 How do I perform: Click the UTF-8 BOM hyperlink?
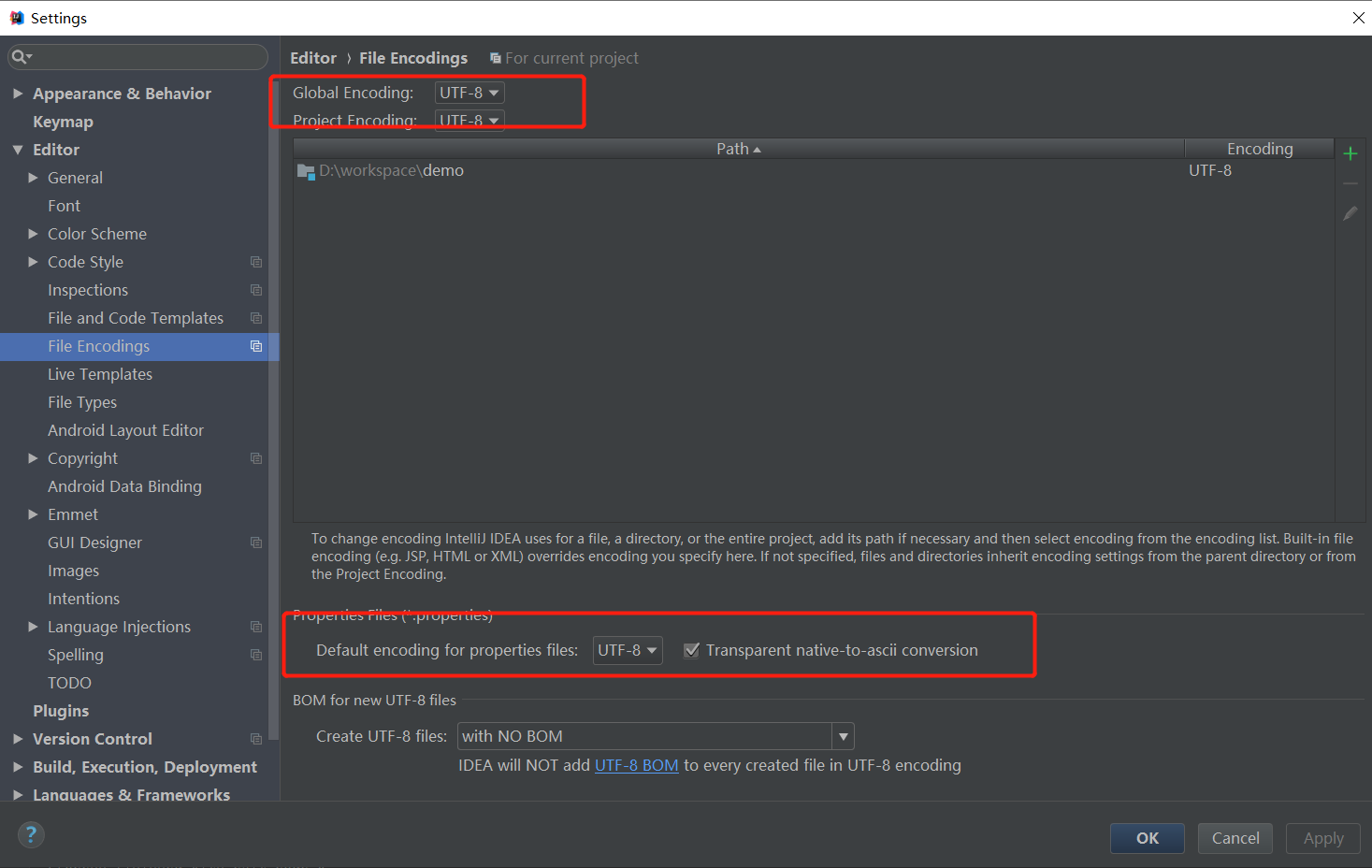tap(636, 765)
